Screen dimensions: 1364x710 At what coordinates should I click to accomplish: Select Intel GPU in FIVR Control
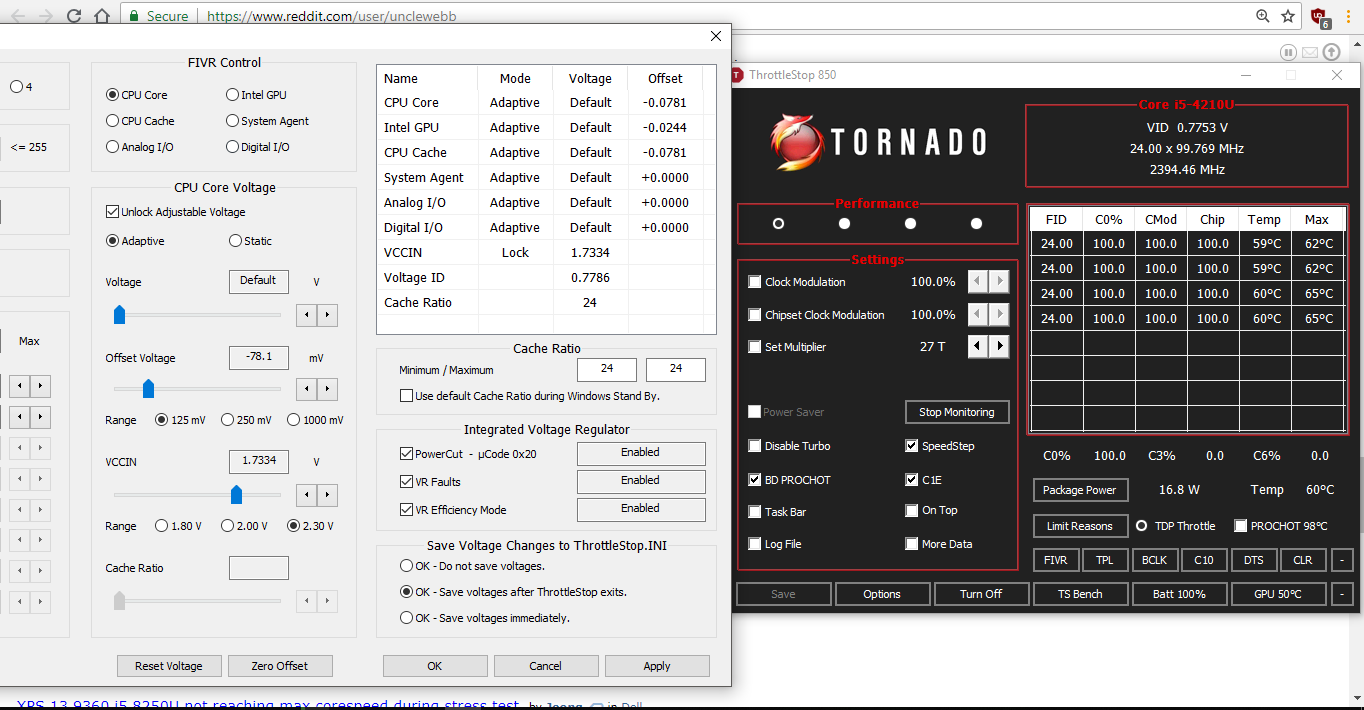pos(232,95)
